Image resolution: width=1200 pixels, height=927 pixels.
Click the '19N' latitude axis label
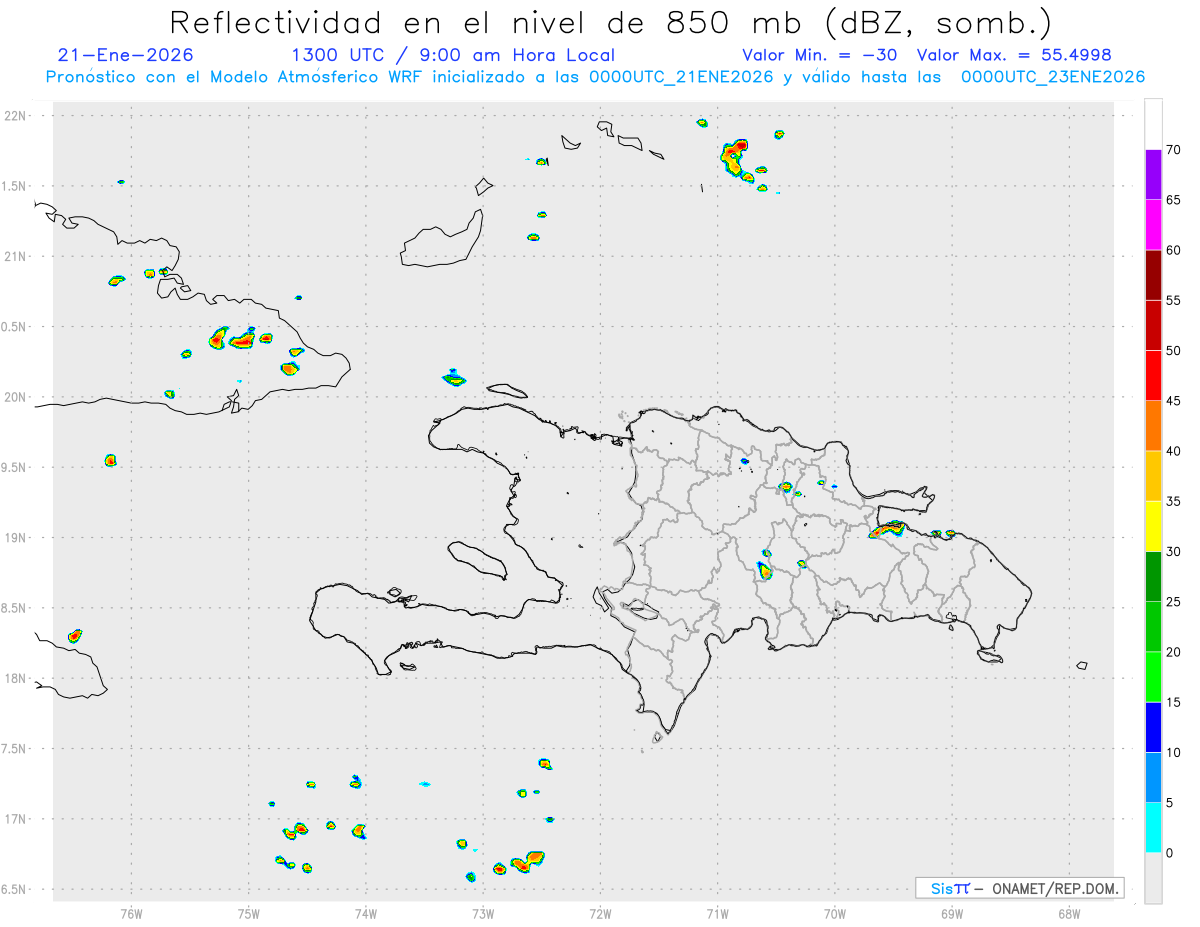[x=17, y=538]
